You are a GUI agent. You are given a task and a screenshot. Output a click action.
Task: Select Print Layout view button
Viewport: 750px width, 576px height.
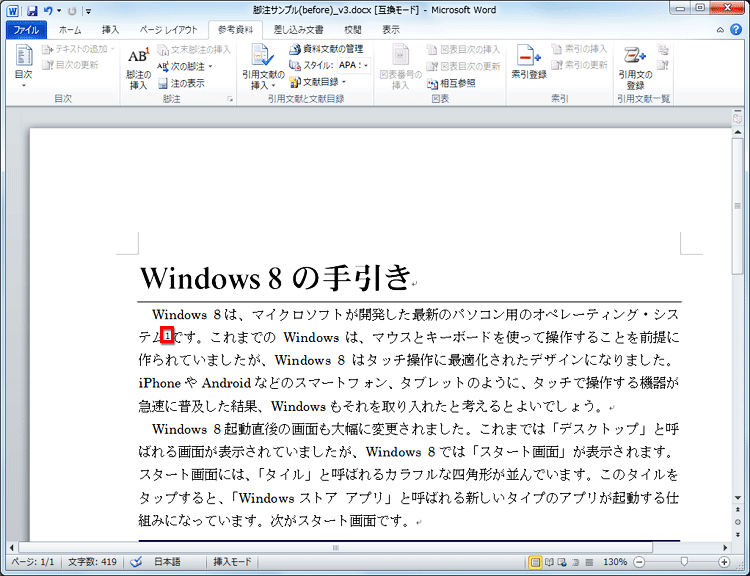[x=535, y=562]
